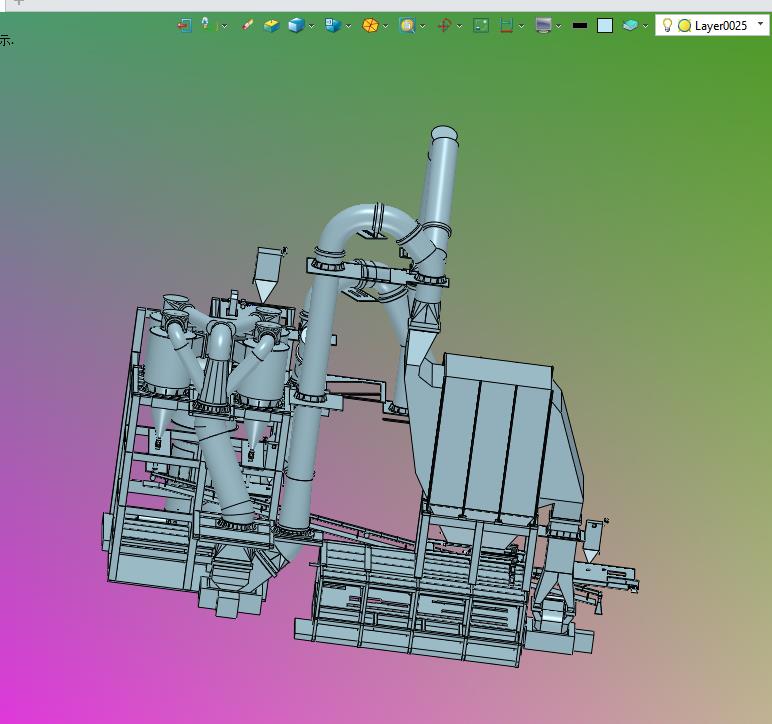Screen dimensions: 772x724
Task: Click the magnifier zoom icon
Action: (407, 25)
